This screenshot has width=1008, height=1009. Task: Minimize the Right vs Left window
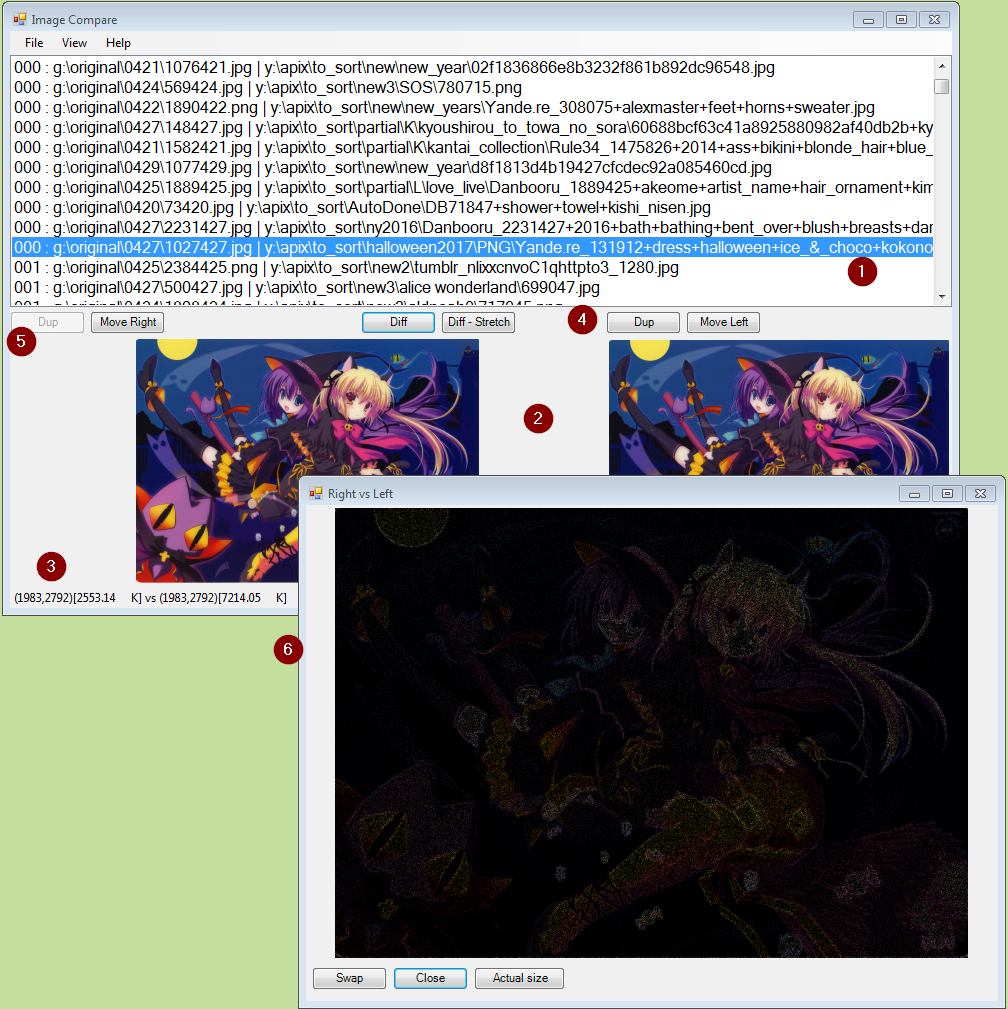click(x=914, y=494)
